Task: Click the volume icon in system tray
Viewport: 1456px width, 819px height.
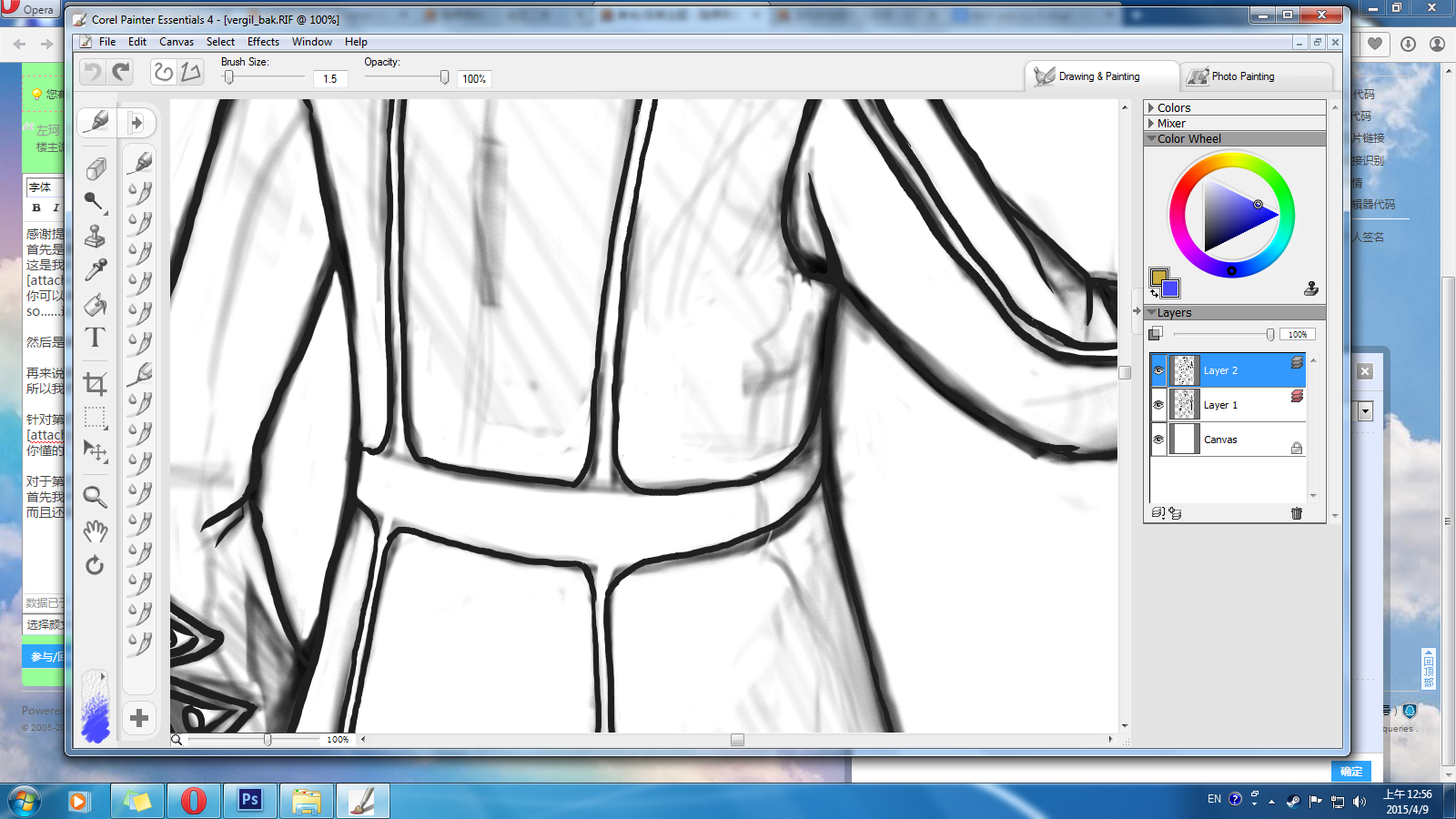Action: [x=1359, y=801]
